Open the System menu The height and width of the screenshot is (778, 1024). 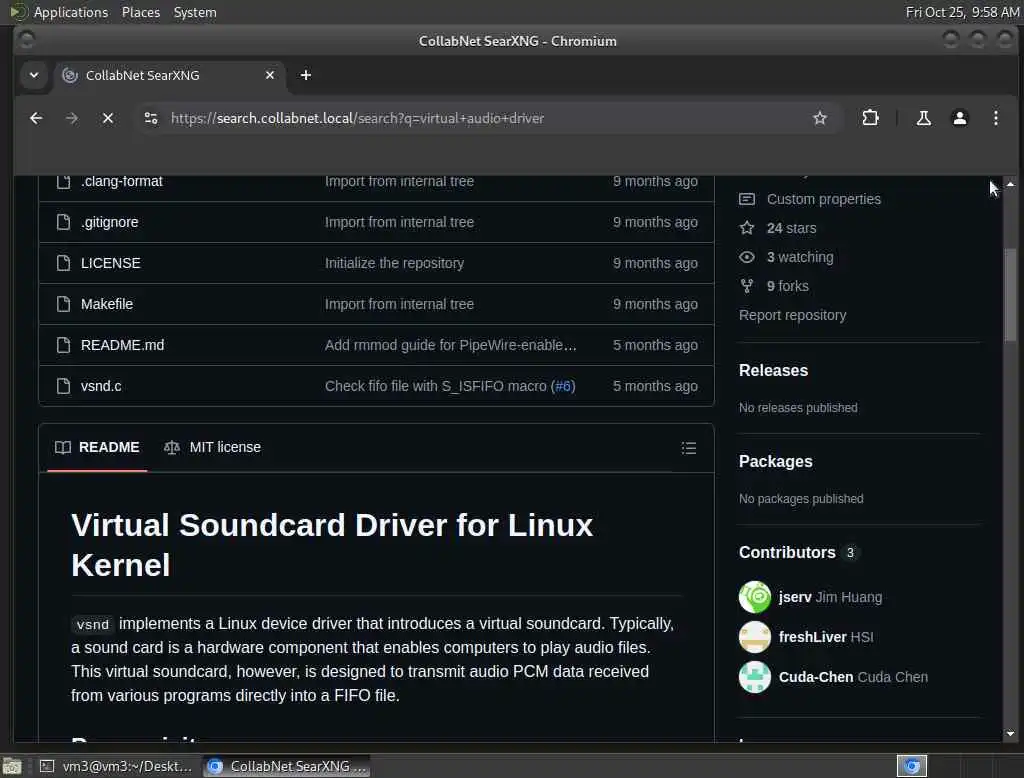195,12
